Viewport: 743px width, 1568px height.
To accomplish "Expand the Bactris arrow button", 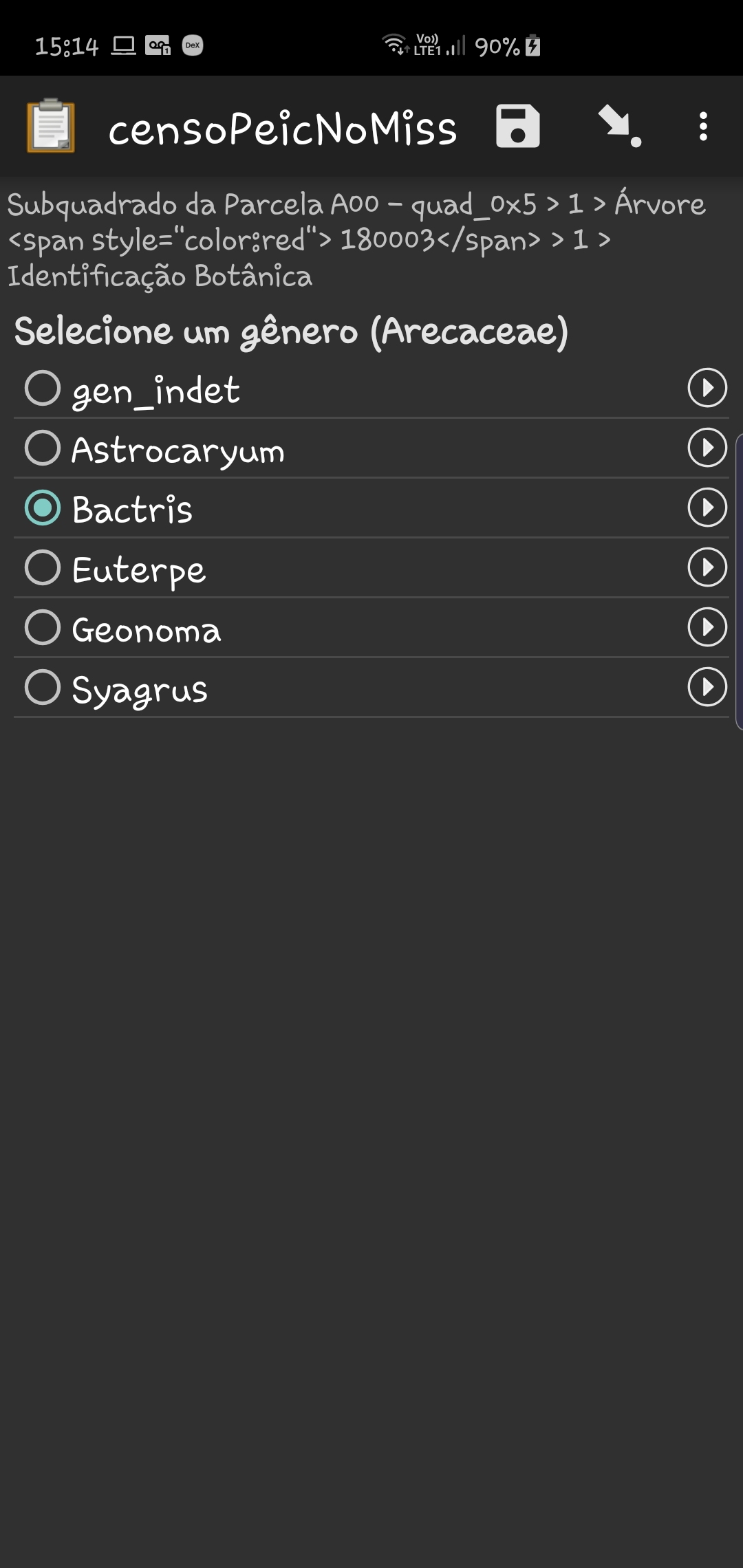I will pyautogui.click(x=707, y=508).
